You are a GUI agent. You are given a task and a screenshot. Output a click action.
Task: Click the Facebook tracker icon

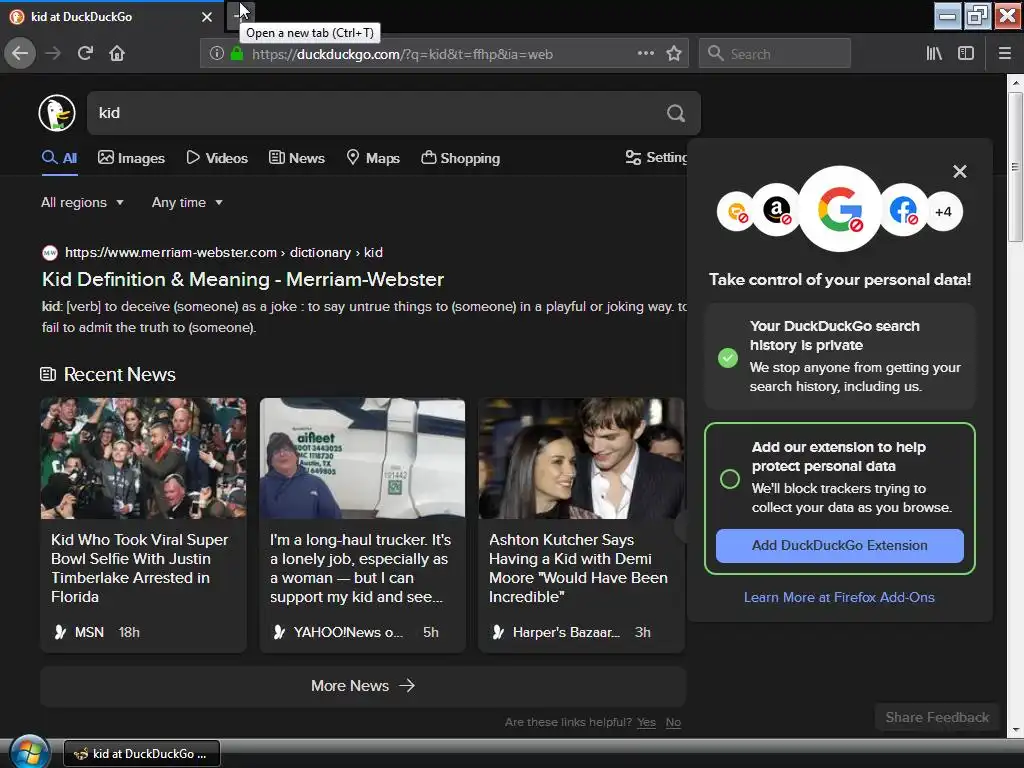tap(903, 210)
